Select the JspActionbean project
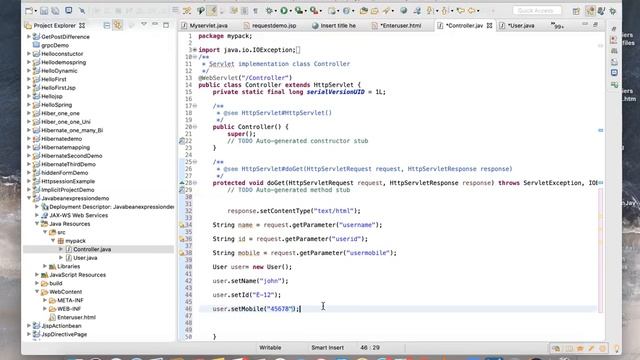The image size is (640, 360). pos(61,326)
